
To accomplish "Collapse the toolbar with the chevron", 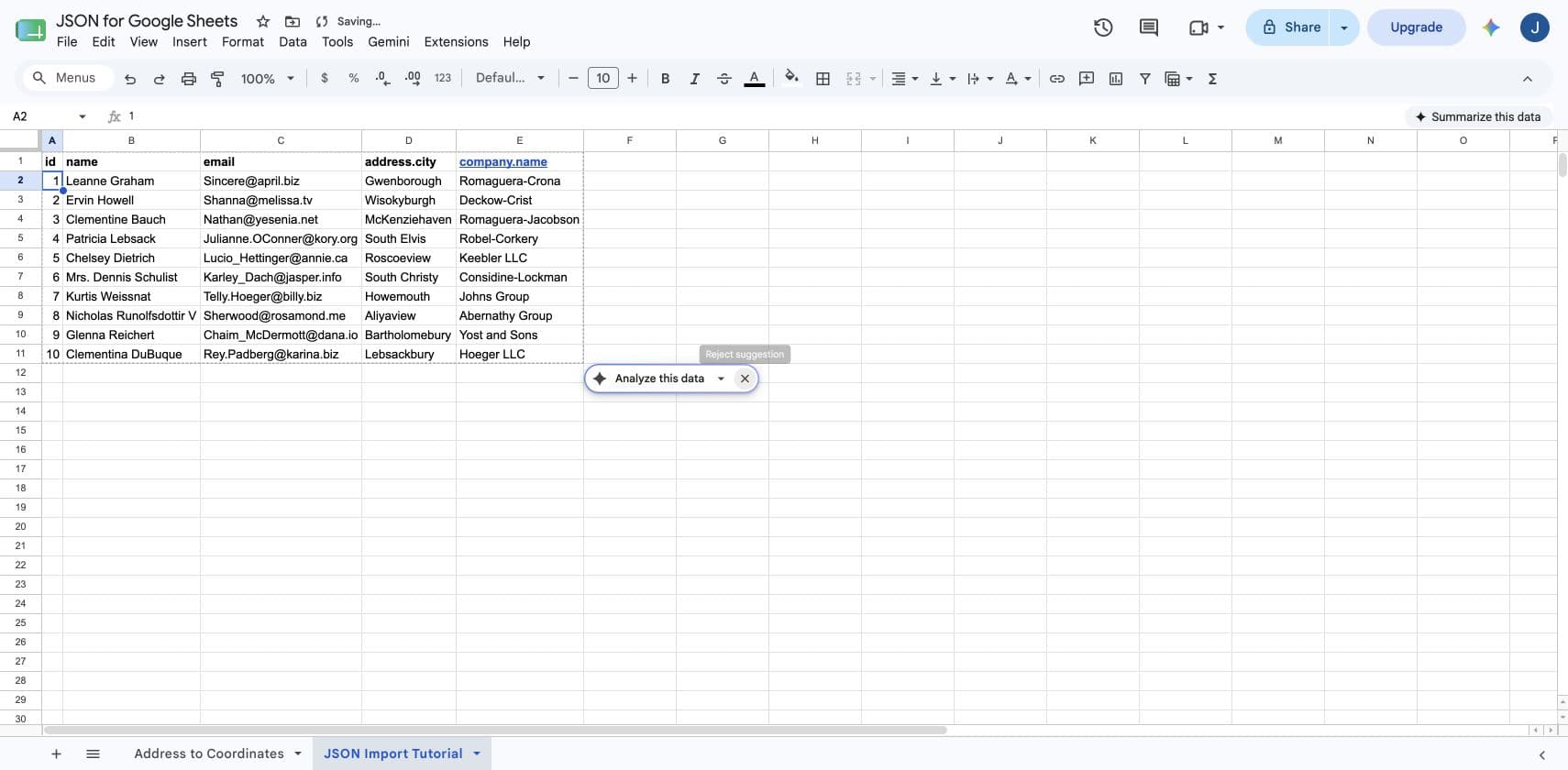I will pos(1528,79).
